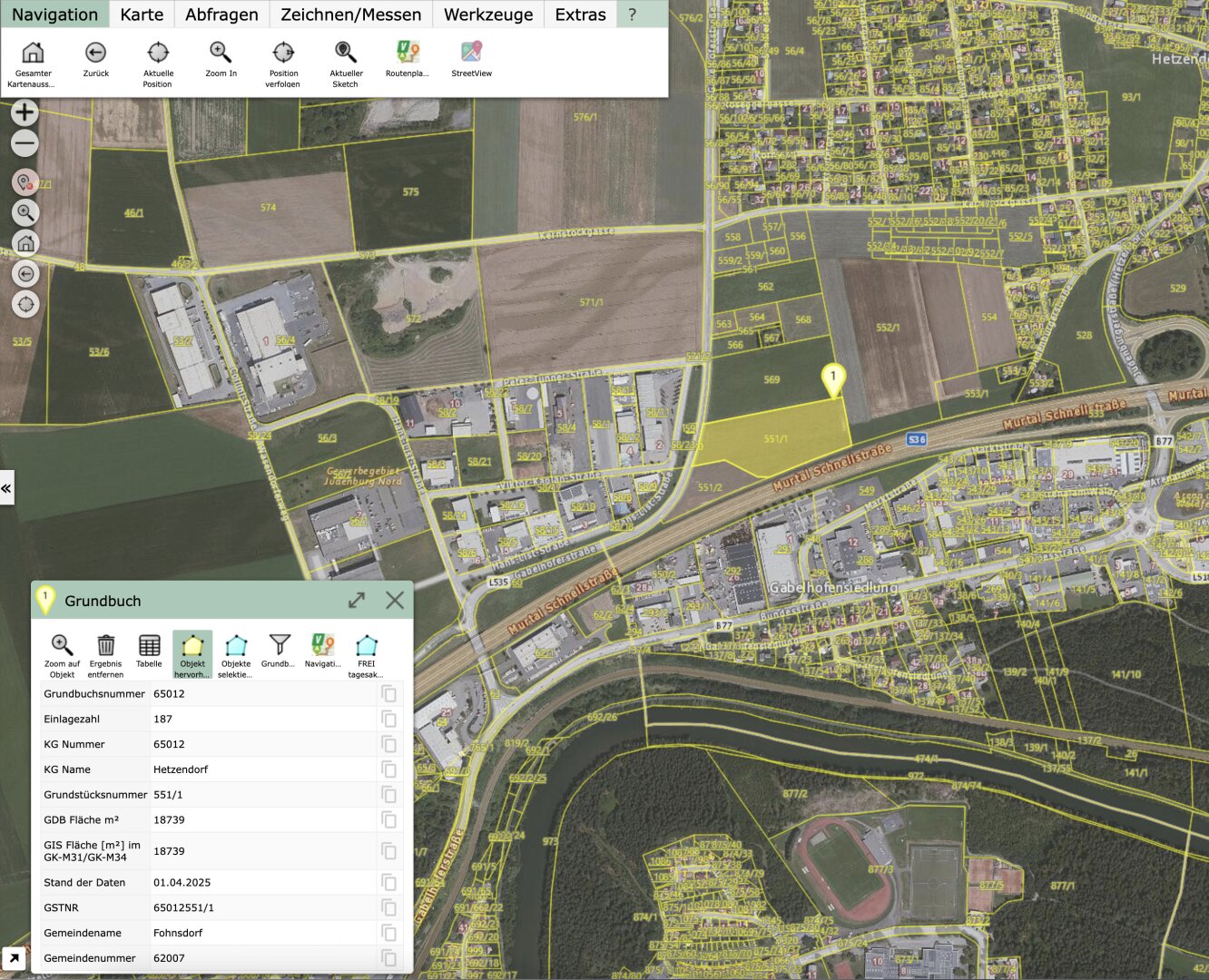
Task: Open the overview map arrow at bottom-left
Action: pyautogui.click(x=14, y=957)
